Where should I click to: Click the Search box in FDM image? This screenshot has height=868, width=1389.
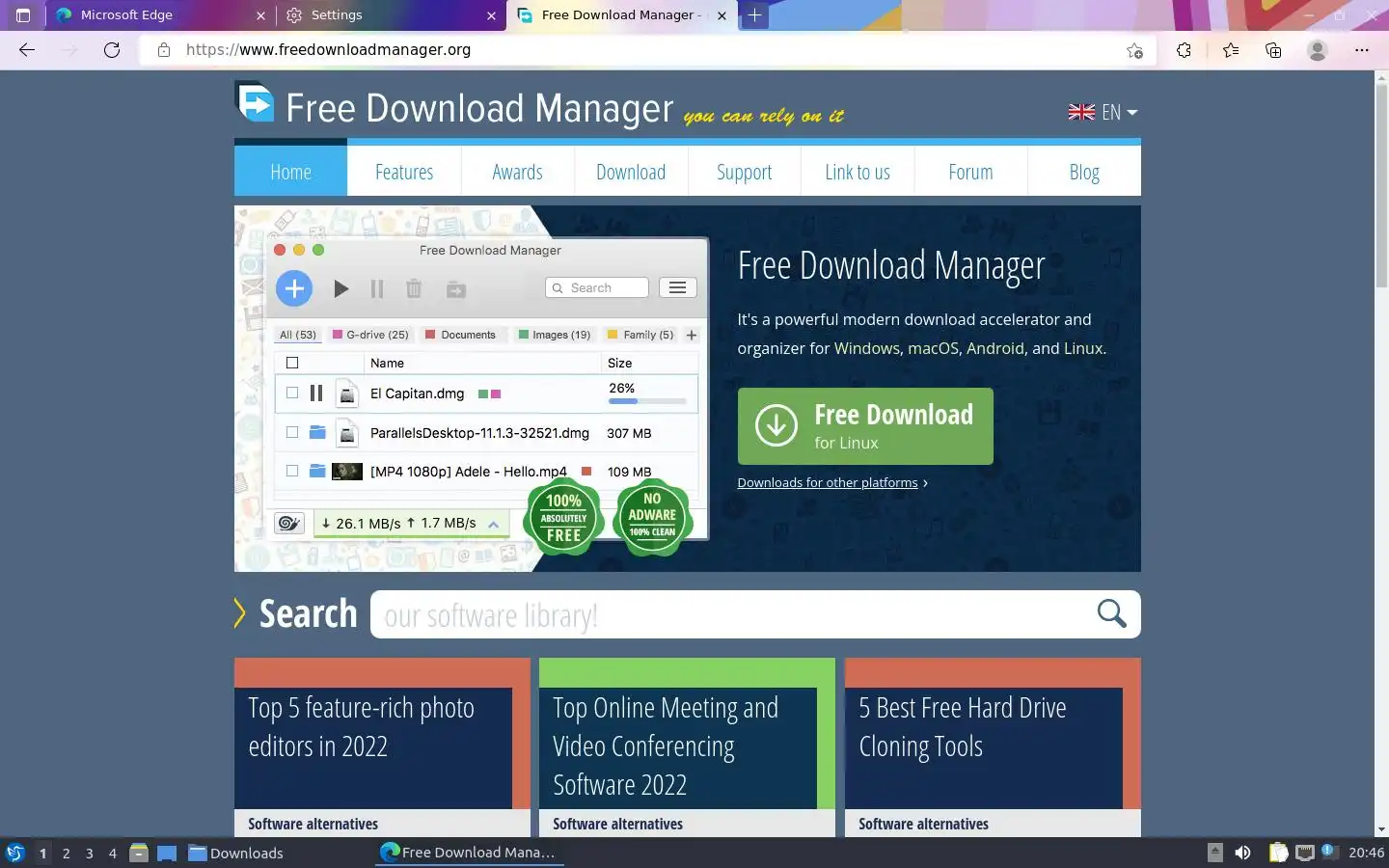point(597,287)
